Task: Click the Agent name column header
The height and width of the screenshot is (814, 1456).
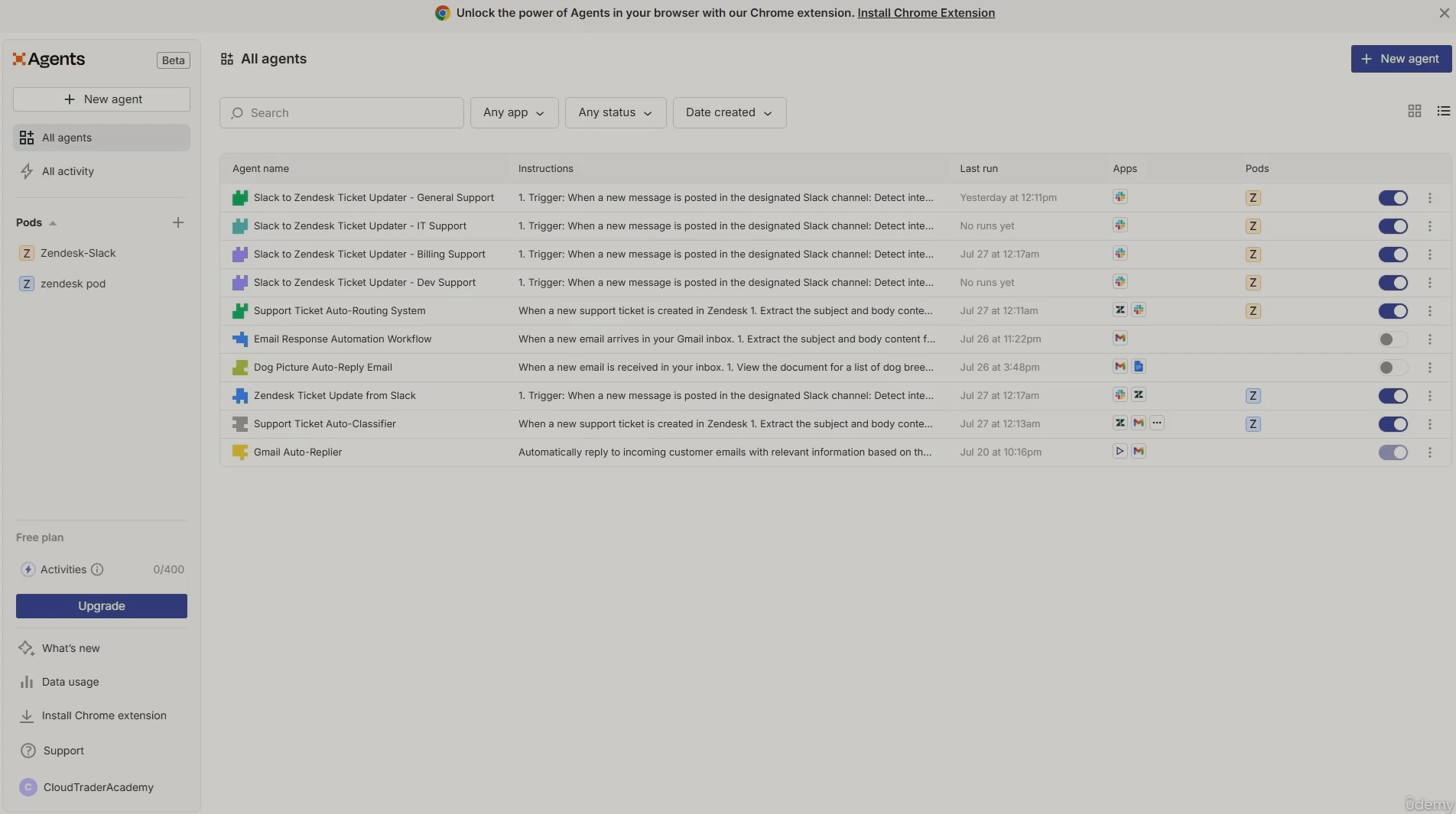Action: pyautogui.click(x=261, y=169)
